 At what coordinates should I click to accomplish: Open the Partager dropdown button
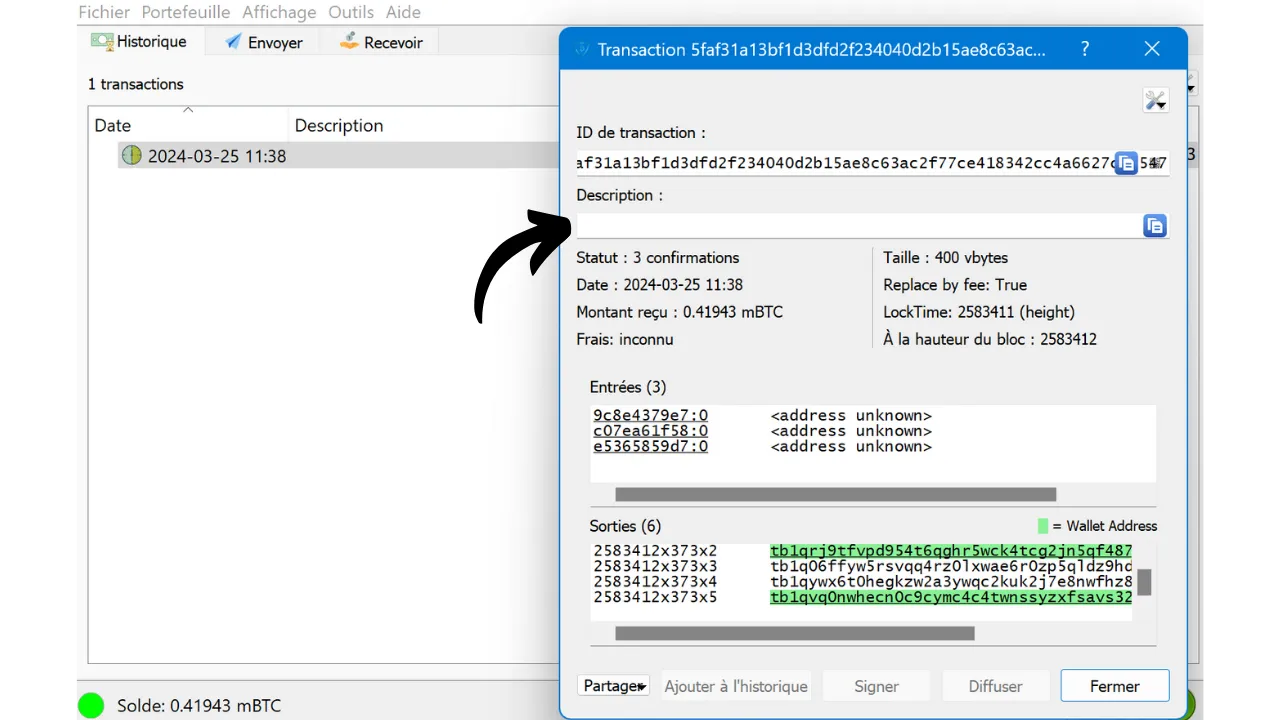pos(613,686)
